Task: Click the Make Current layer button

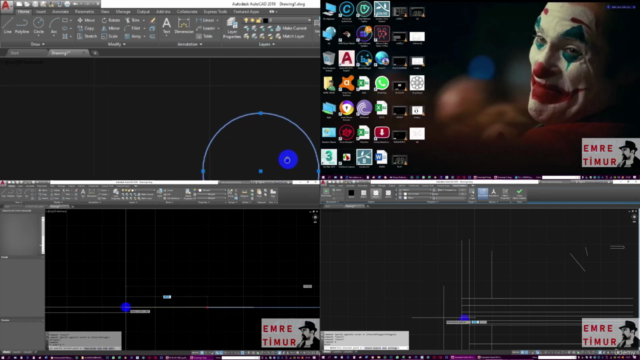Action: tap(291, 28)
